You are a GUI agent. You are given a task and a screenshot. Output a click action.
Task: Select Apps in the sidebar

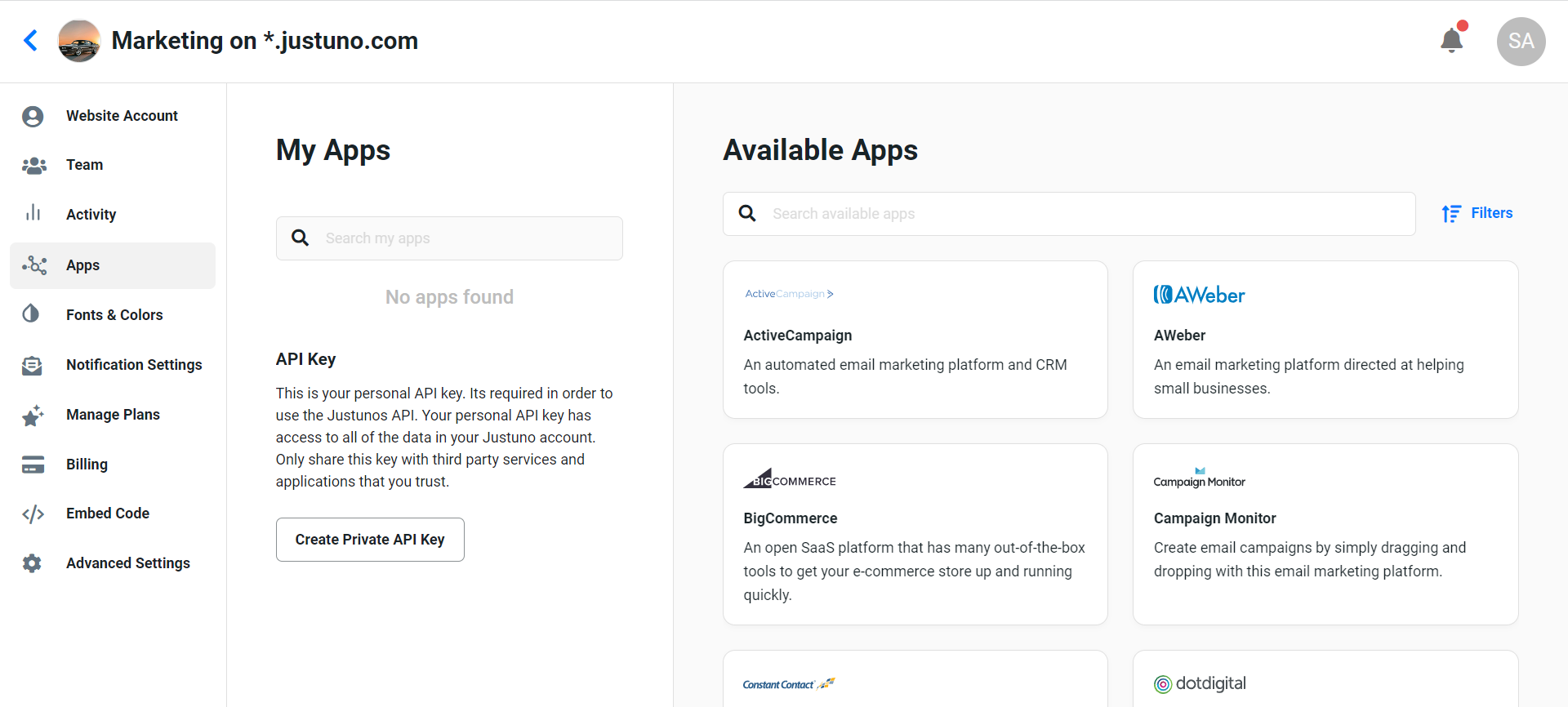(x=113, y=265)
